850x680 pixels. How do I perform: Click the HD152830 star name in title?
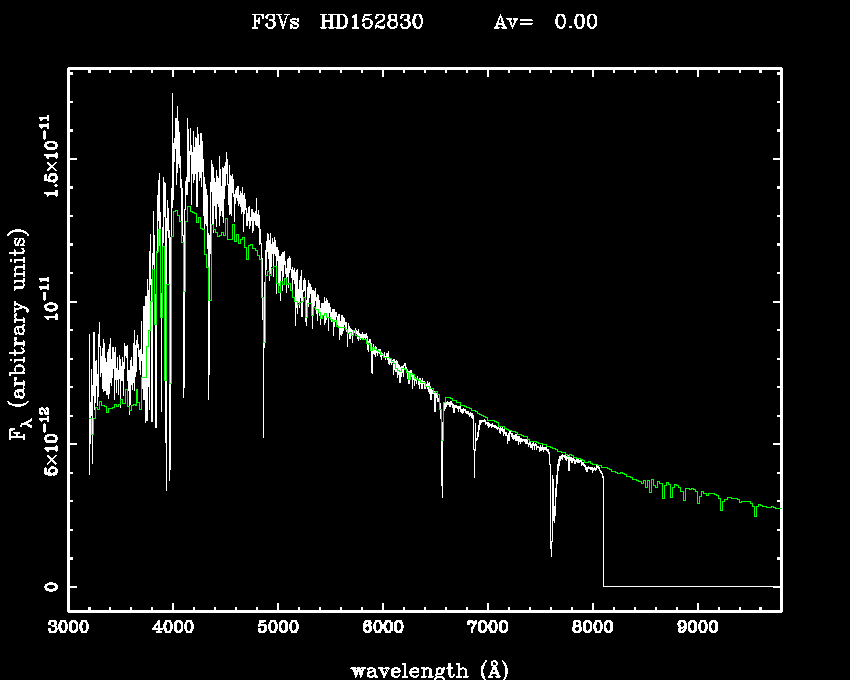(371, 22)
